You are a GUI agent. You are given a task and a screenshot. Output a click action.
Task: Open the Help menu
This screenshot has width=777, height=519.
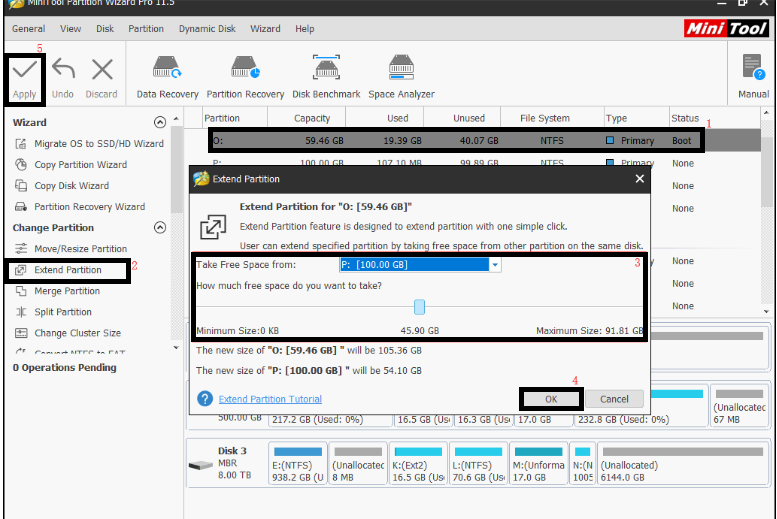pos(305,29)
